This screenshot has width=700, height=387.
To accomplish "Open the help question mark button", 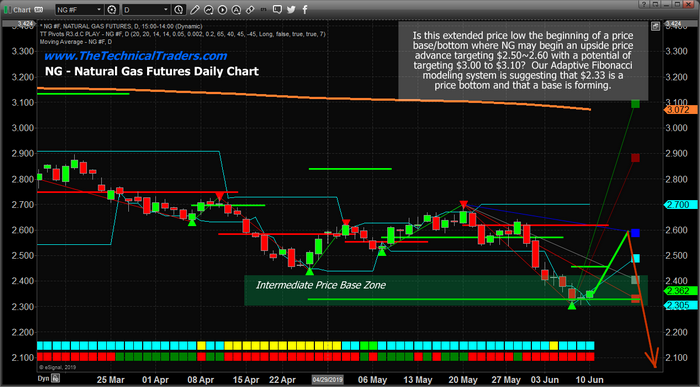I will pos(644,4).
